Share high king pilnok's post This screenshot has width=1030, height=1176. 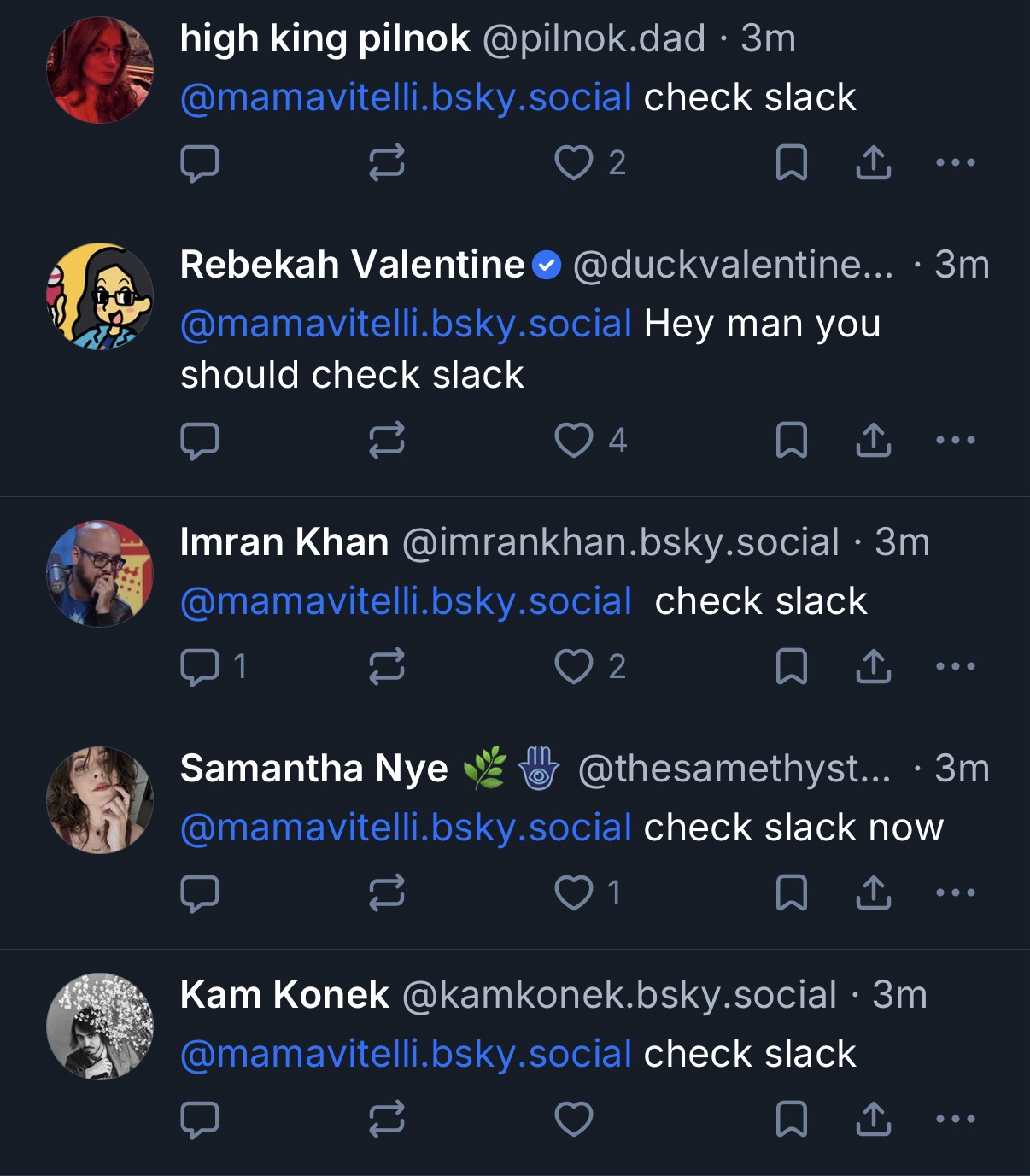click(x=873, y=162)
